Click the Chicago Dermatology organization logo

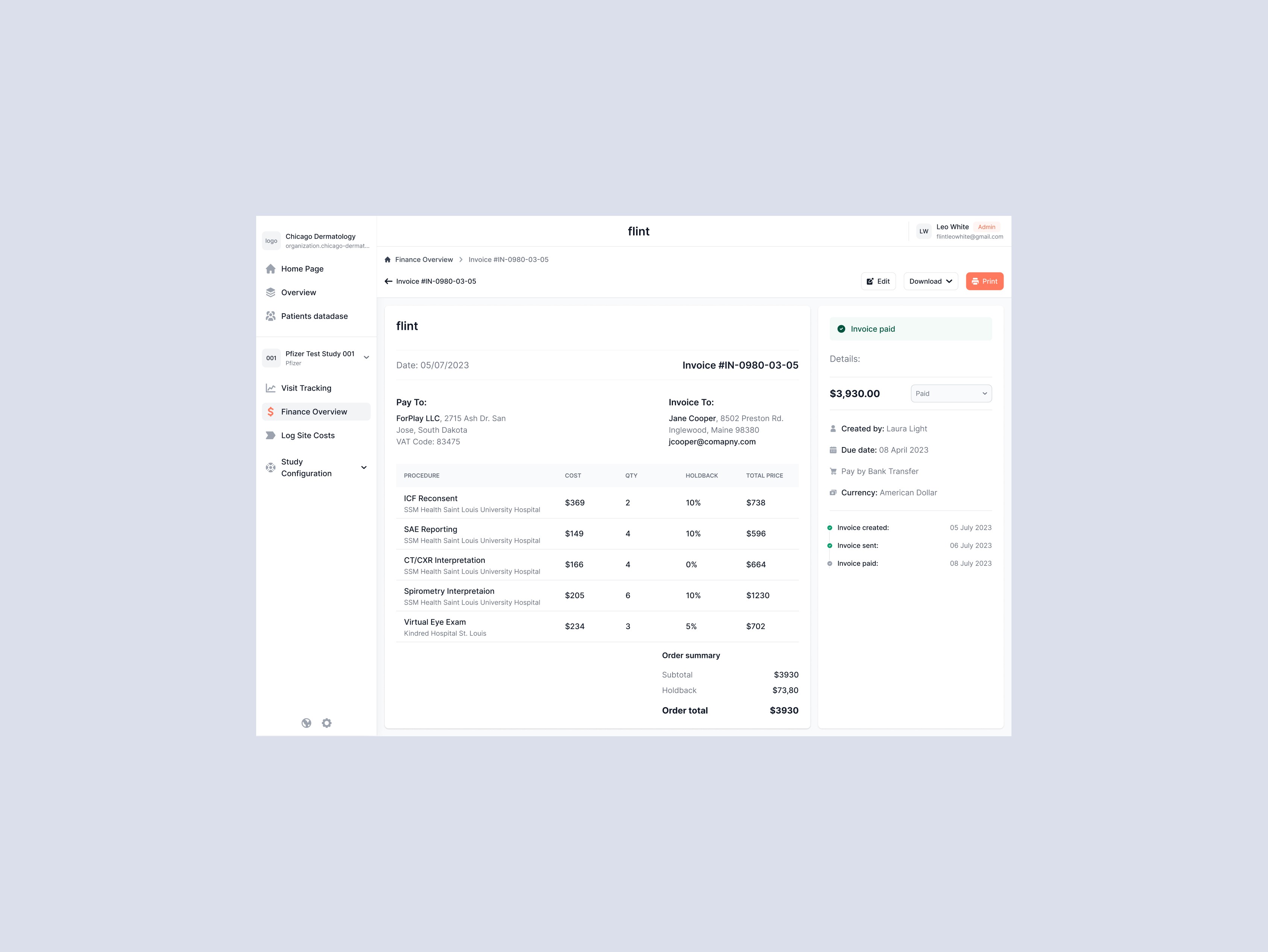(271, 241)
